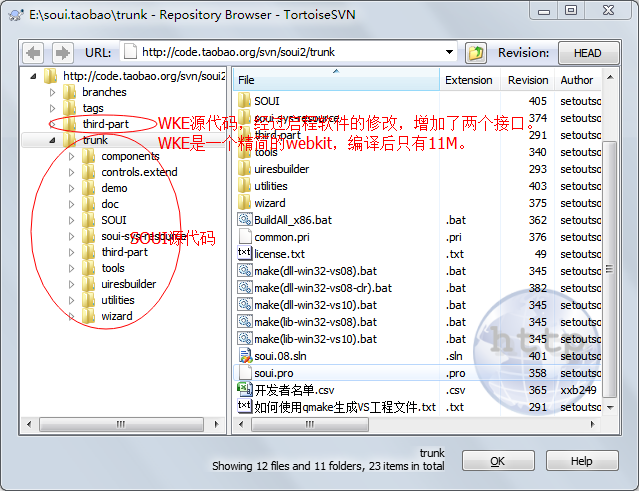Click the make(dll-win32-vs08).bat file icon
This screenshot has height=491, width=639.
(x=245, y=271)
